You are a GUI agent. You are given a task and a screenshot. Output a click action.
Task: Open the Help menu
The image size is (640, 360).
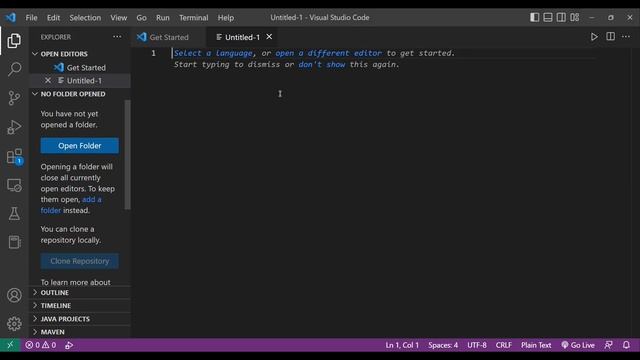[225, 18]
